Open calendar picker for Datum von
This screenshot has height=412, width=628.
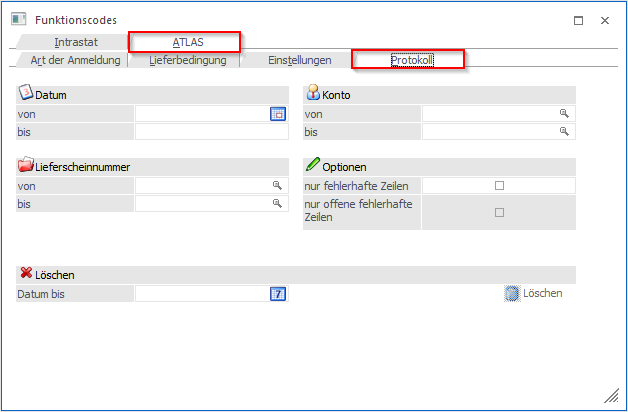tap(278, 114)
